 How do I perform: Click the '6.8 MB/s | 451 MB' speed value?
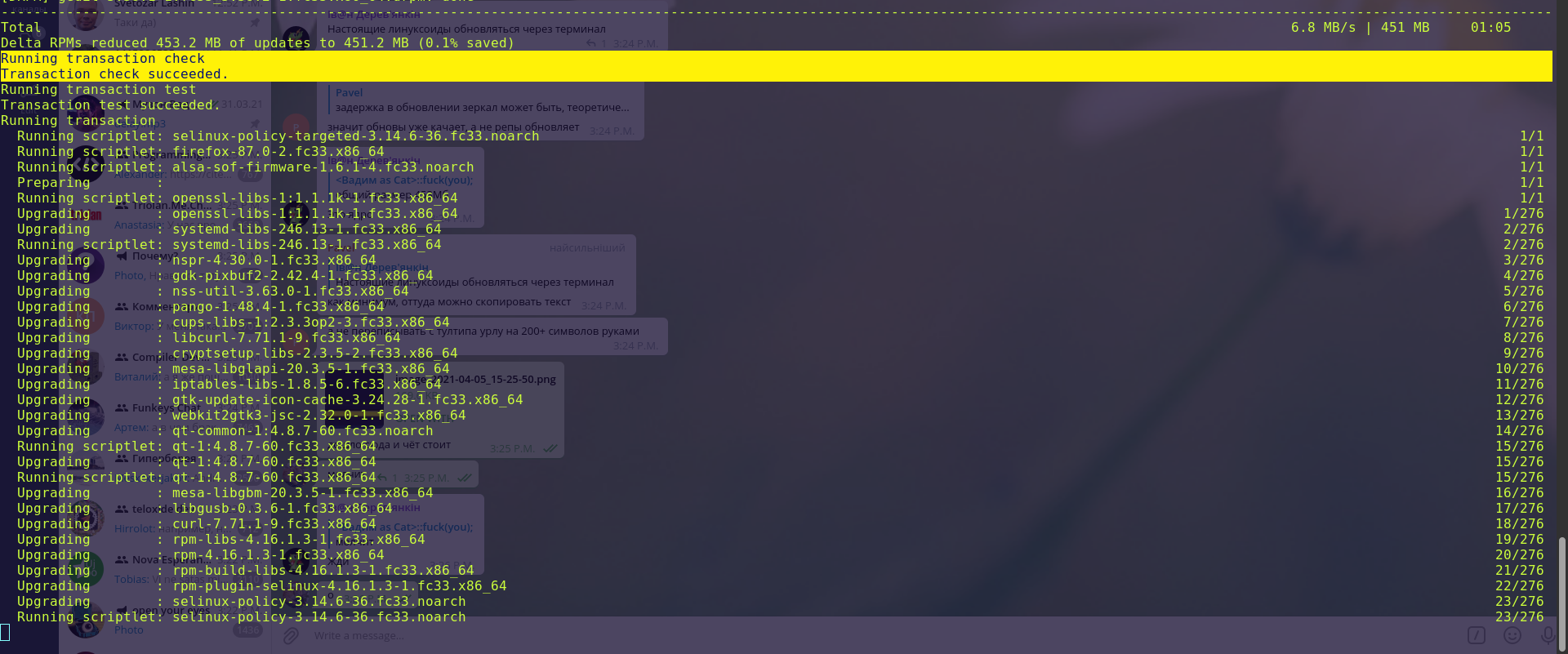coord(1361,28)
